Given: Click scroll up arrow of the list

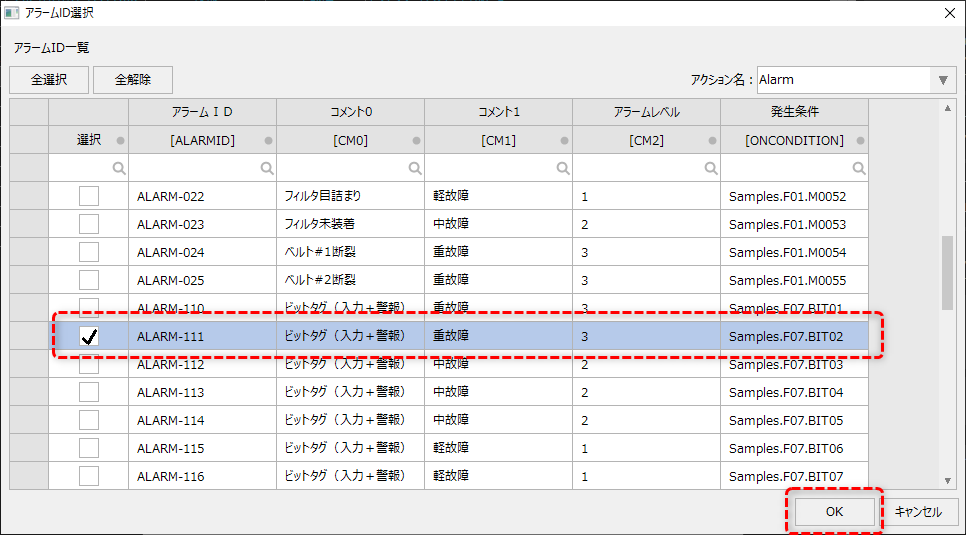Looking at the screenshot, I should (947, 107).
